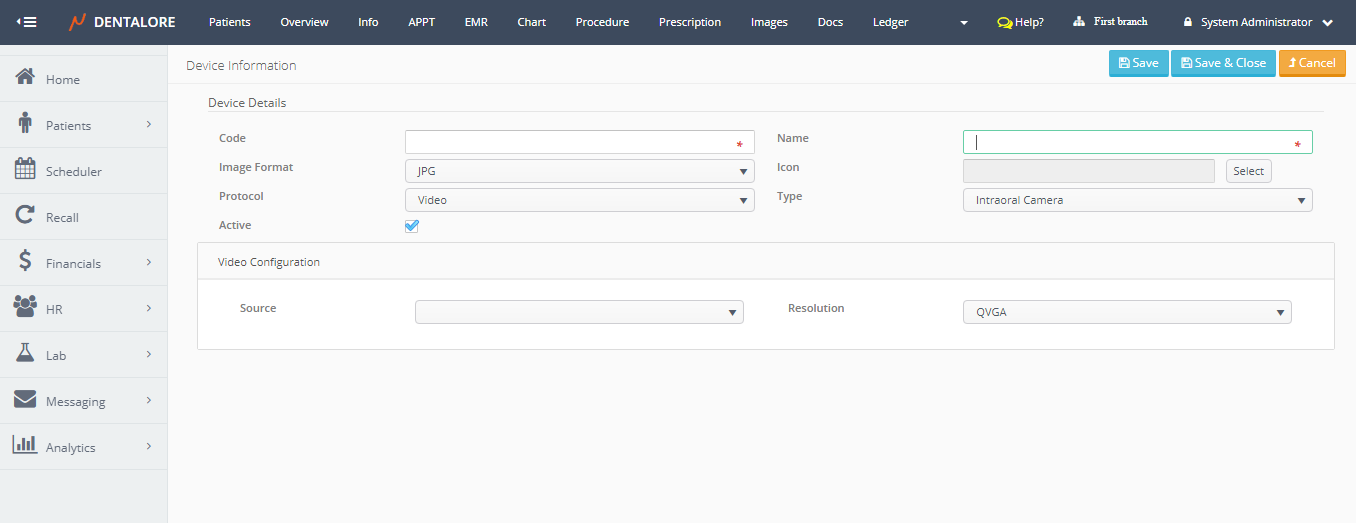The image size is (1356, 523).
Task: Click the Scheduler calendar icon
Action: click(x=26, y=170)
